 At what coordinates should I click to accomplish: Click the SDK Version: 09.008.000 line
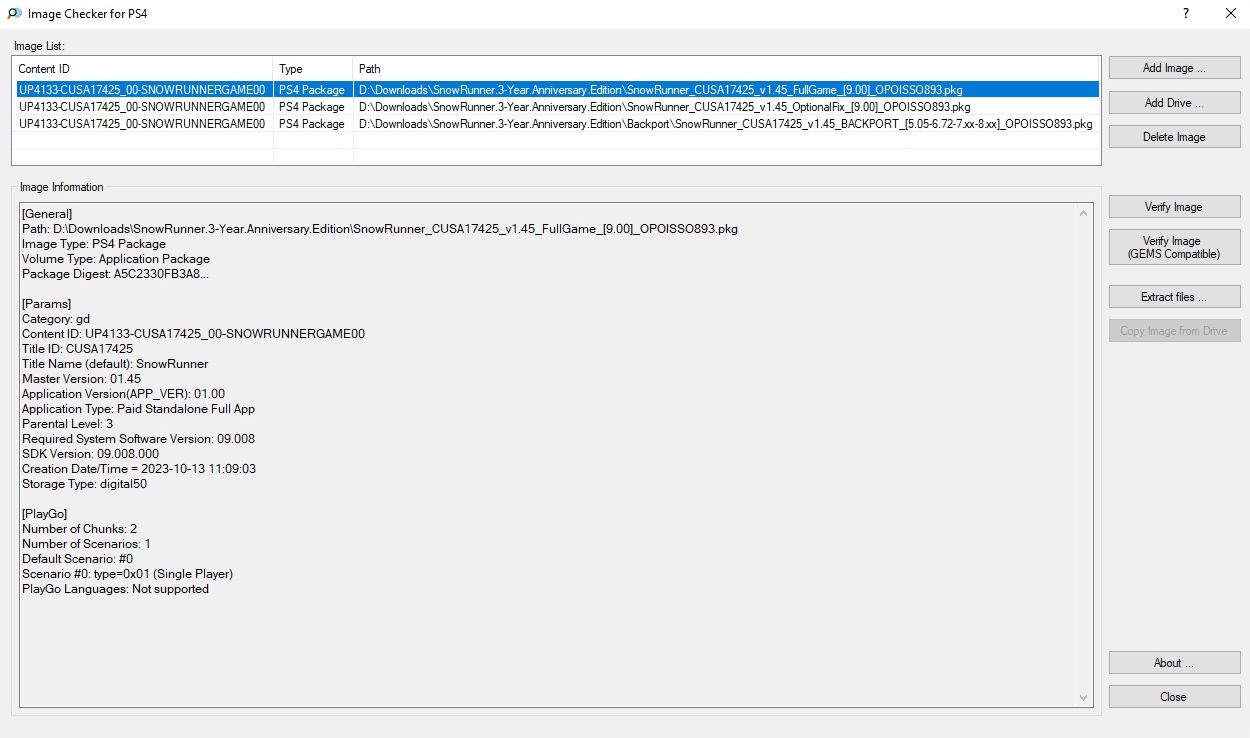pos(90,454)
